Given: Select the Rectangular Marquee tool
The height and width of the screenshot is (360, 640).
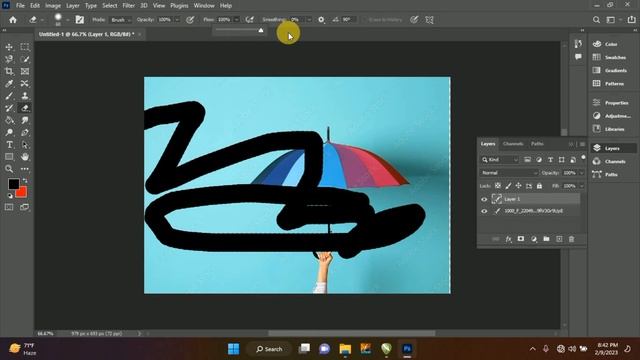Looking at the screenshot, I should click(25, 47).
